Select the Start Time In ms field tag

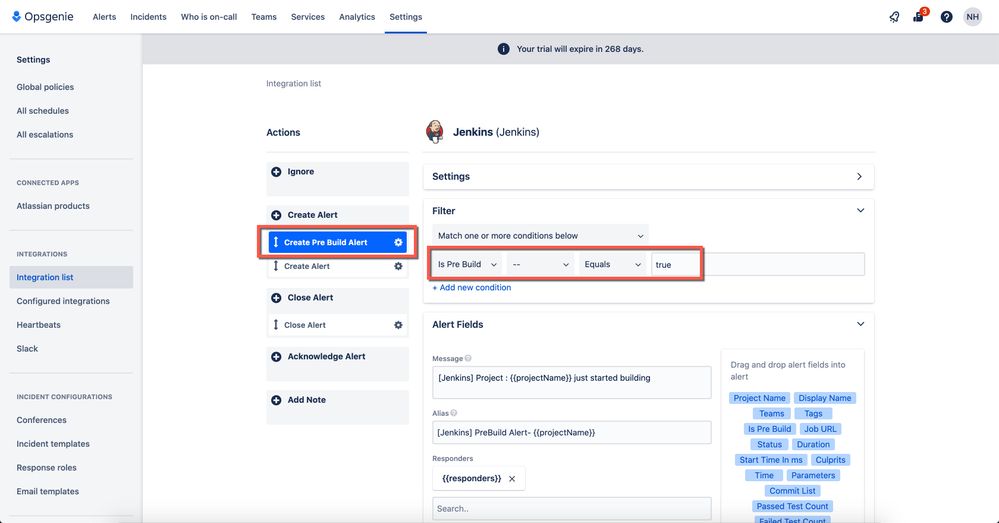pos(771,460)
